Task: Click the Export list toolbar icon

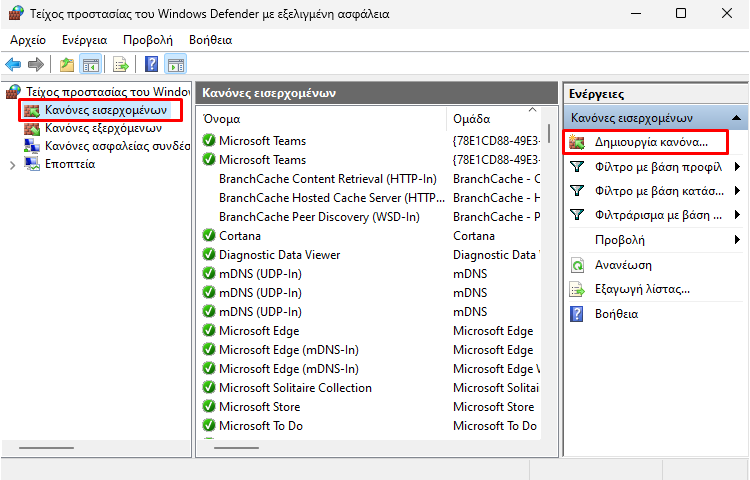Action: (121, 64)
